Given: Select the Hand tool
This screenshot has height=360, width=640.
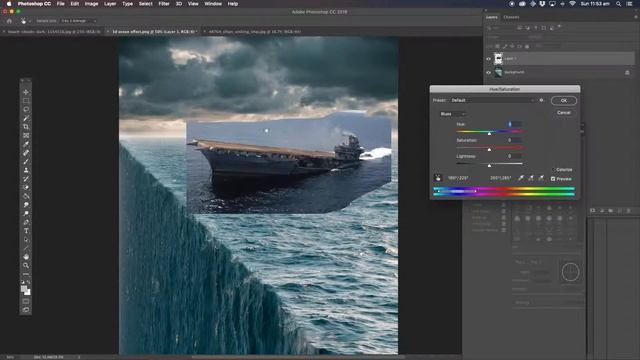Looking at the screenshot, I should click(26, 257).
